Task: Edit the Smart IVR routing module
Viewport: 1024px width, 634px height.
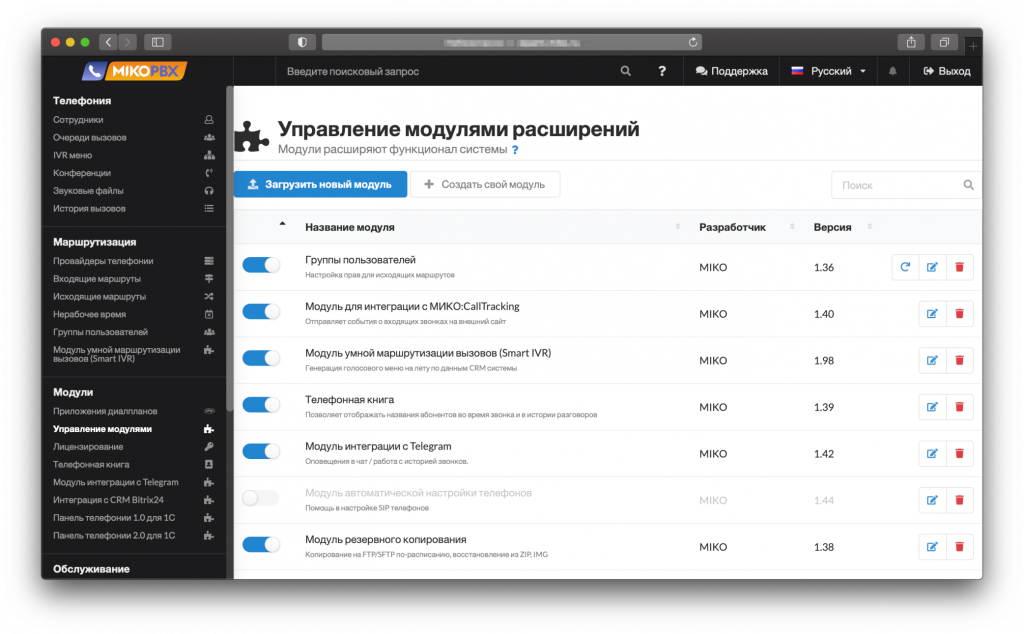Action: 932,360
